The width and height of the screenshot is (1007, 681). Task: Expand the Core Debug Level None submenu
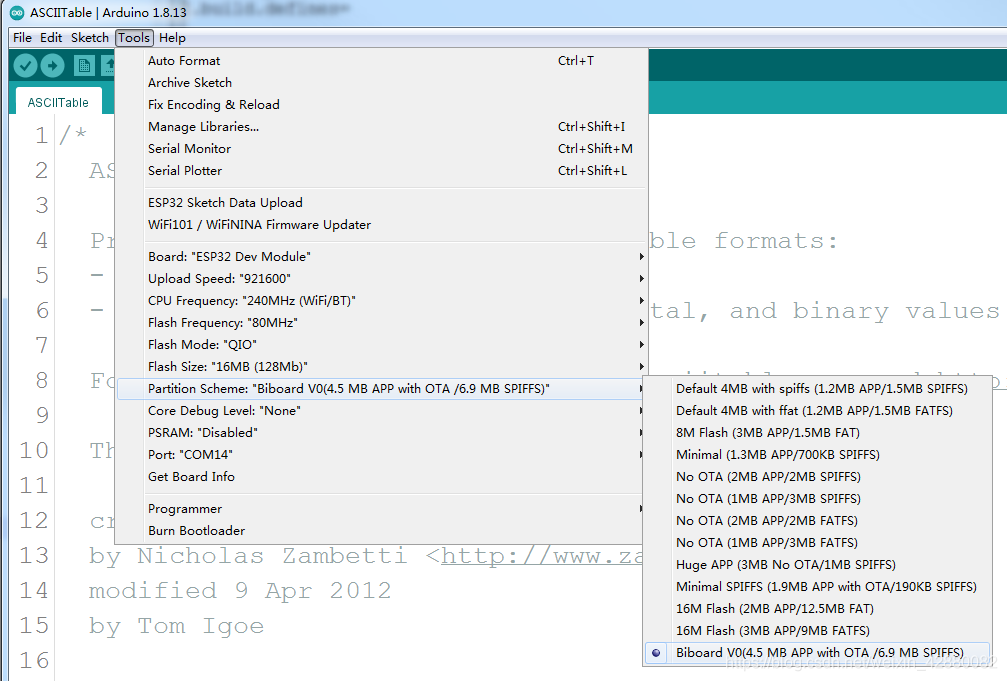coord(381,411)
